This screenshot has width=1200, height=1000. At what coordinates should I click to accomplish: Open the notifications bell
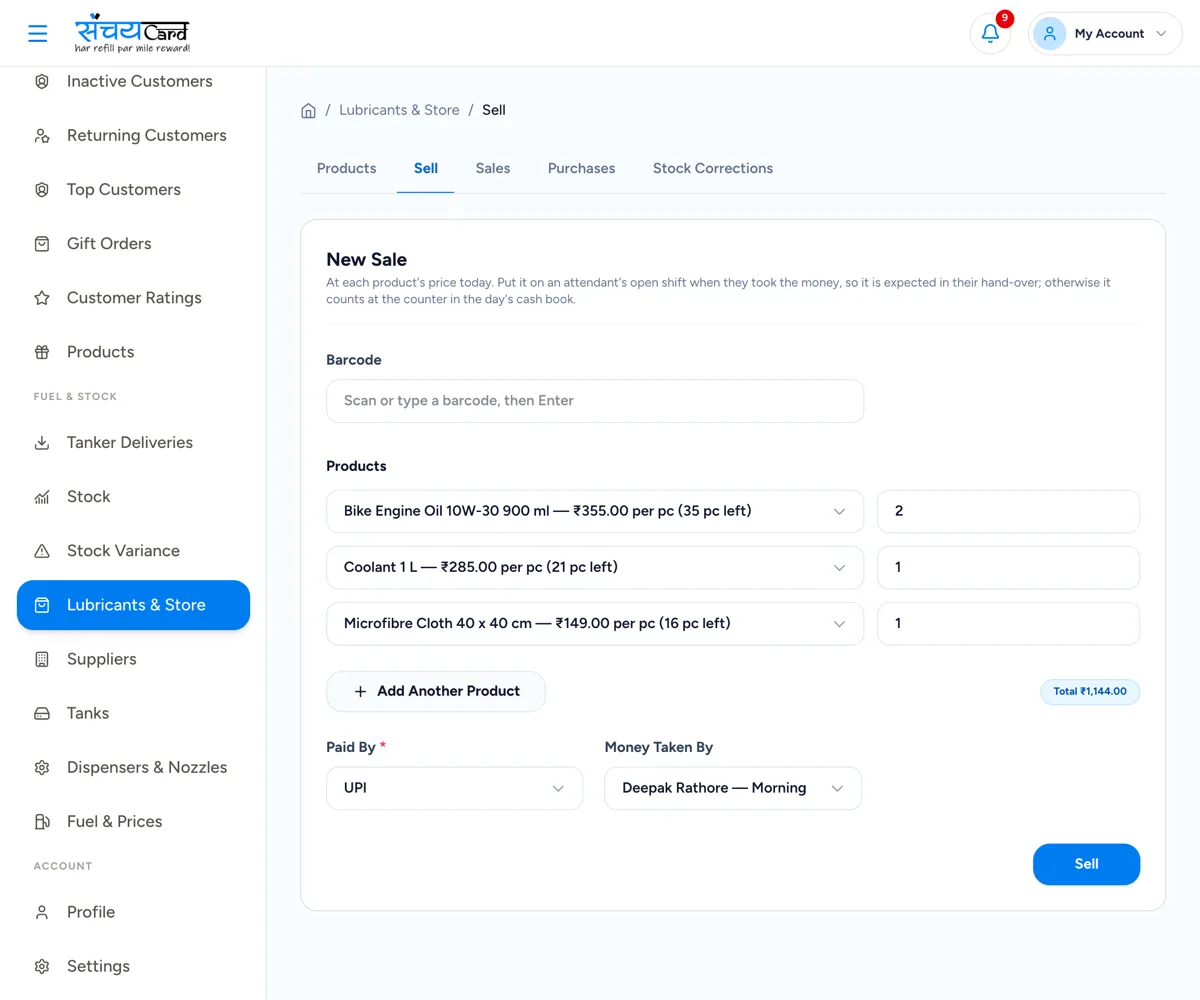click(x=990, y=33)
